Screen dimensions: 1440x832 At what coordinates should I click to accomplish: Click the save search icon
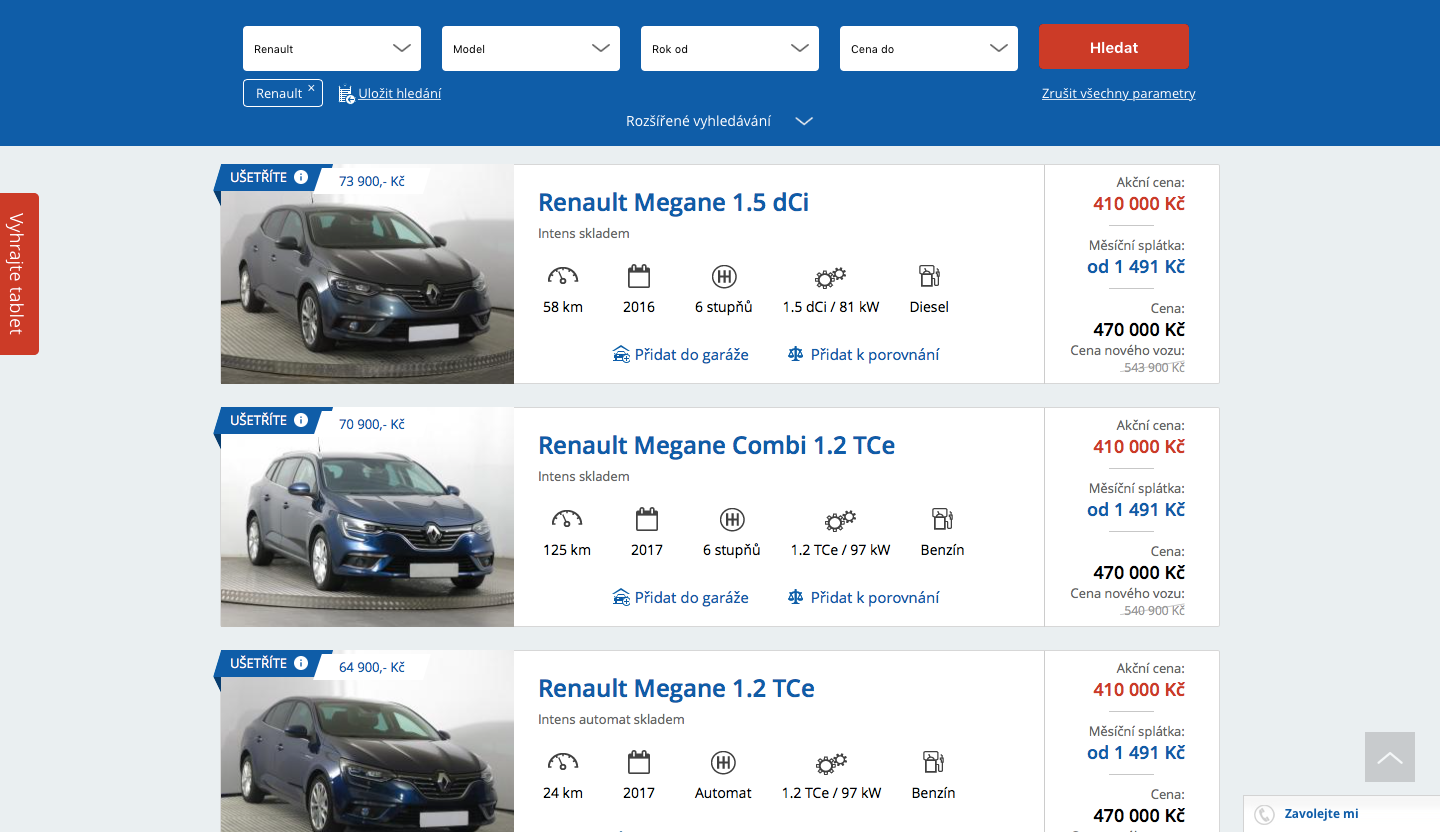(346, 94)
